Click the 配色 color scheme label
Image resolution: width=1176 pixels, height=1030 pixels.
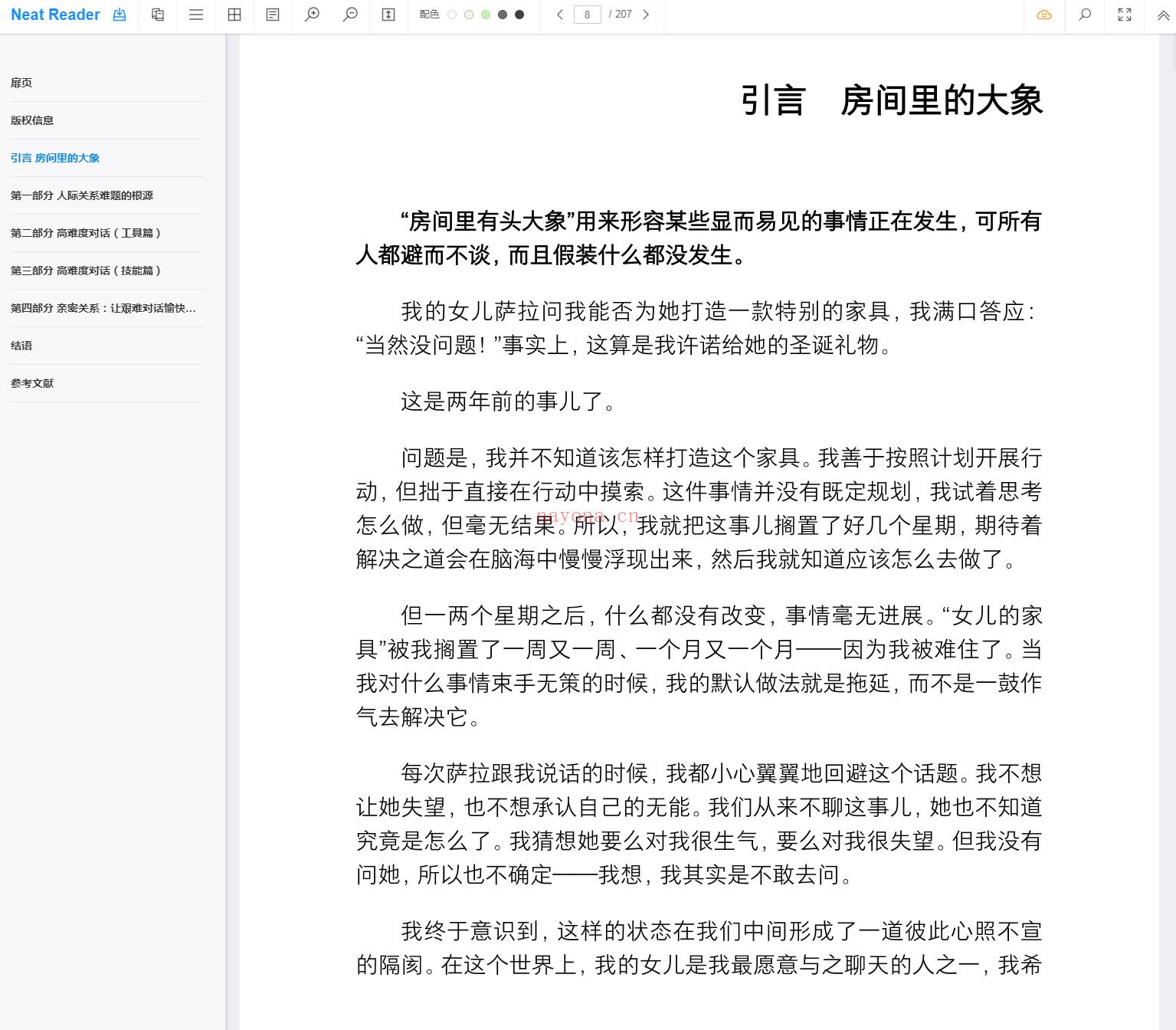[430, 15]
